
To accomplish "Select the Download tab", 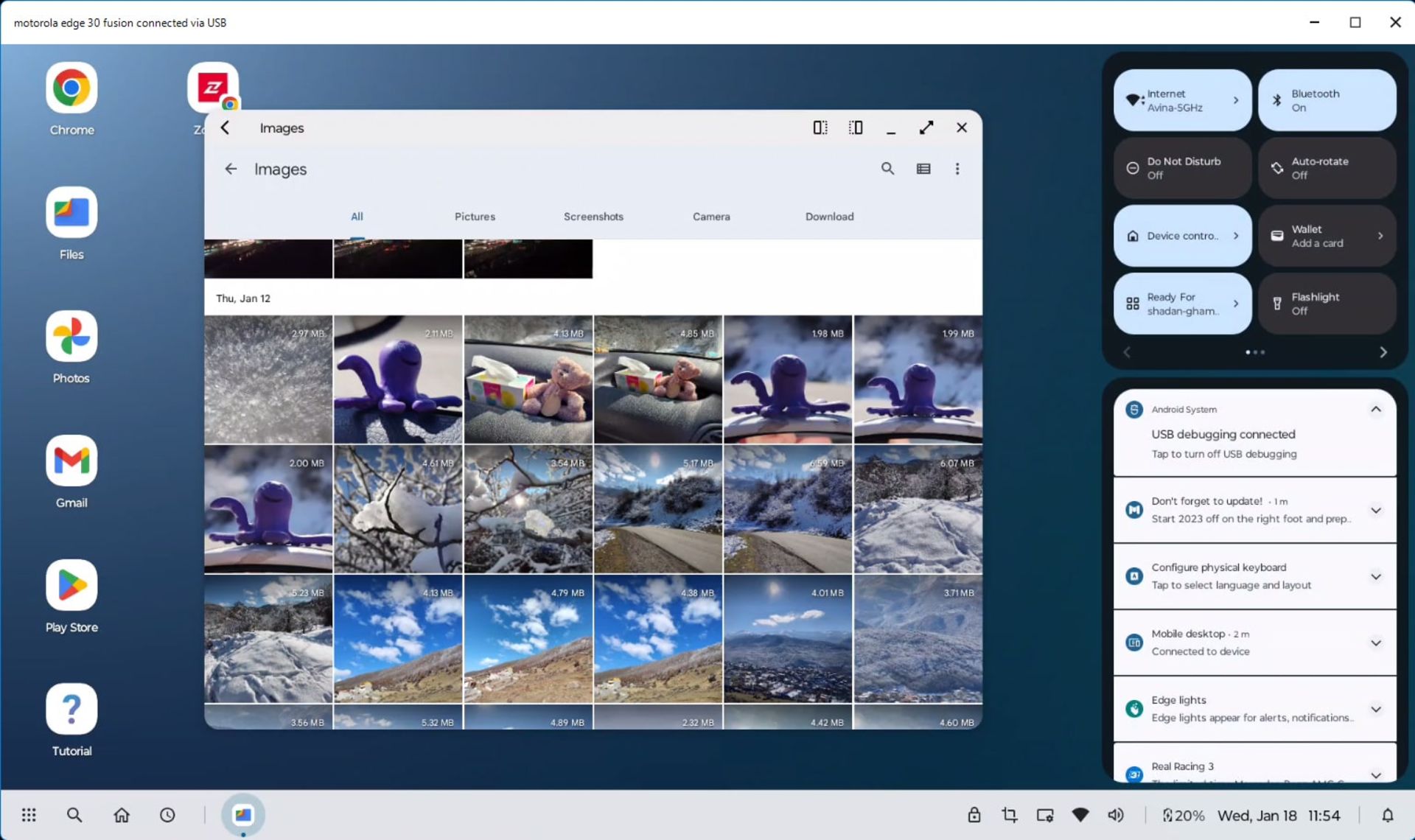I will coord(829,217).
